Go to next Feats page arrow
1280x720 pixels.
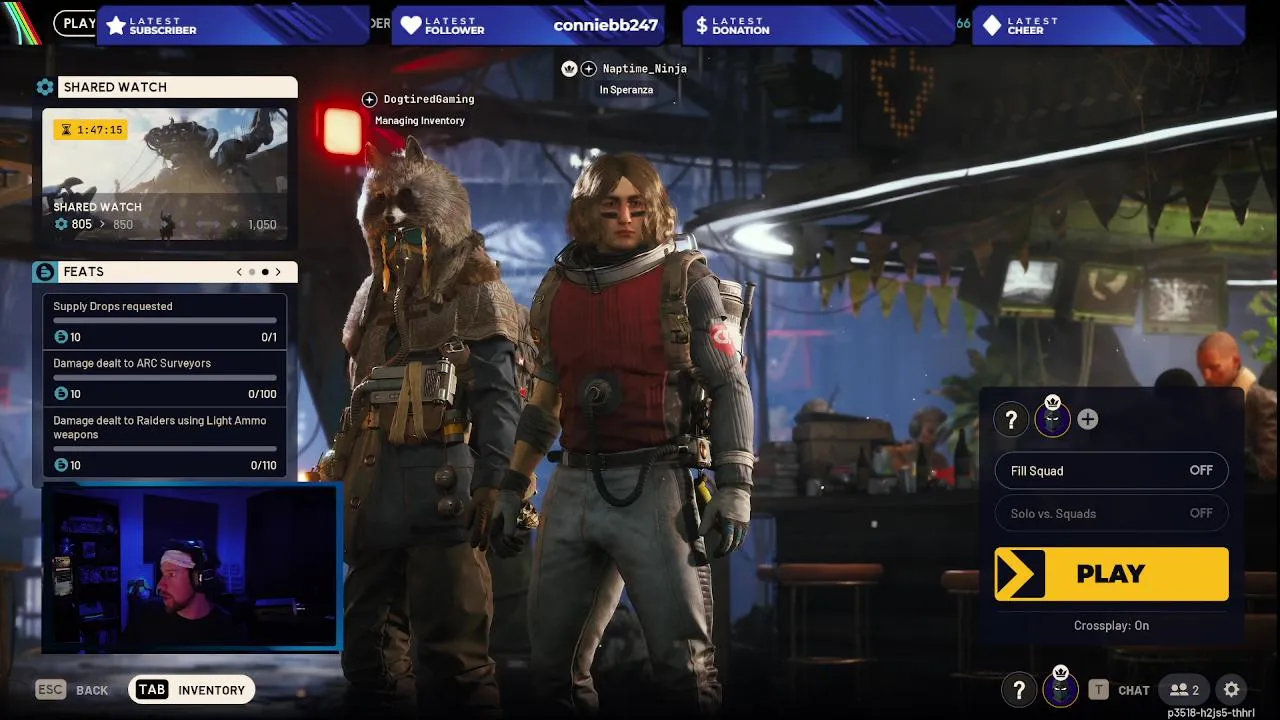click(278, 272)
